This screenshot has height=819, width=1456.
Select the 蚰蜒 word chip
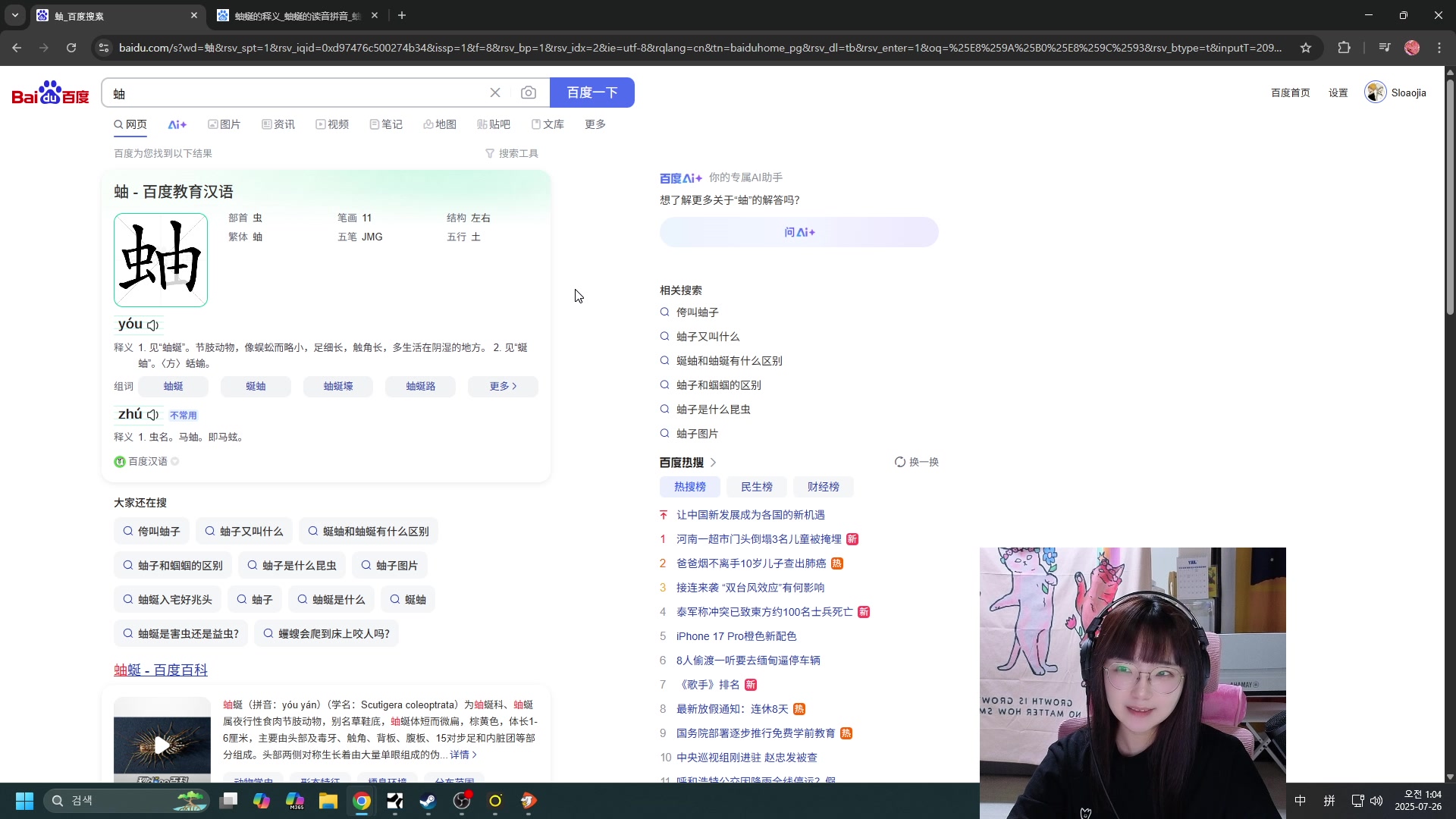173,386
